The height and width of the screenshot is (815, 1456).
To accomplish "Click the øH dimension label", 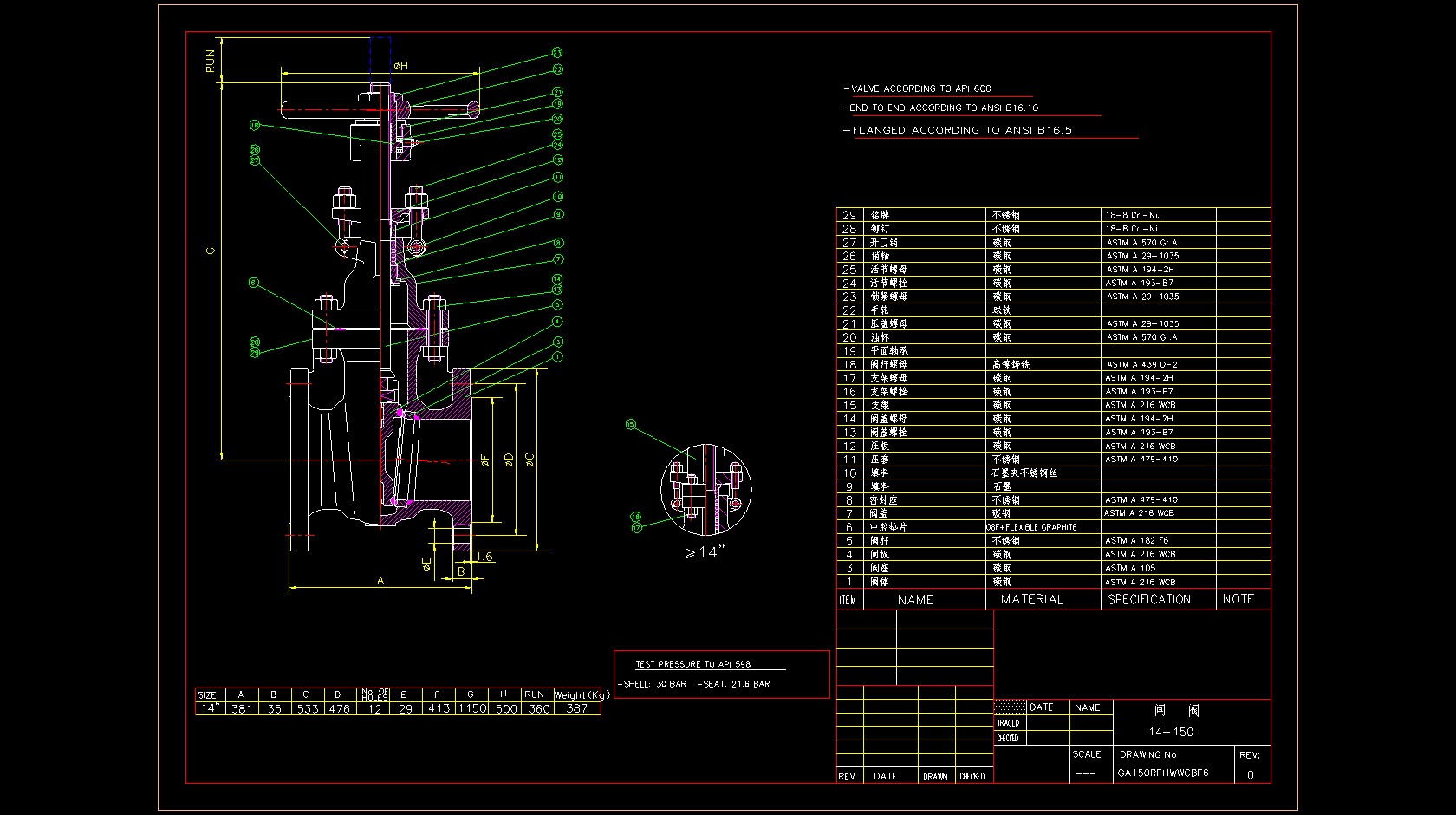I will pyautogui.click(x=400, y=66).
